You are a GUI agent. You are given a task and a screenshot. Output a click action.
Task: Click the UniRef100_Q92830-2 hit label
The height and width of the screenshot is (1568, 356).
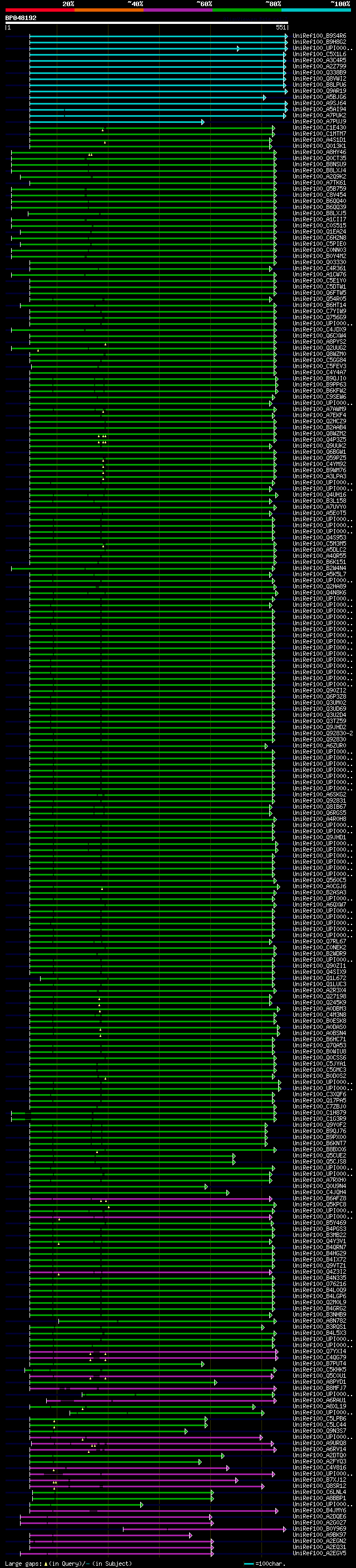[323, 734]
